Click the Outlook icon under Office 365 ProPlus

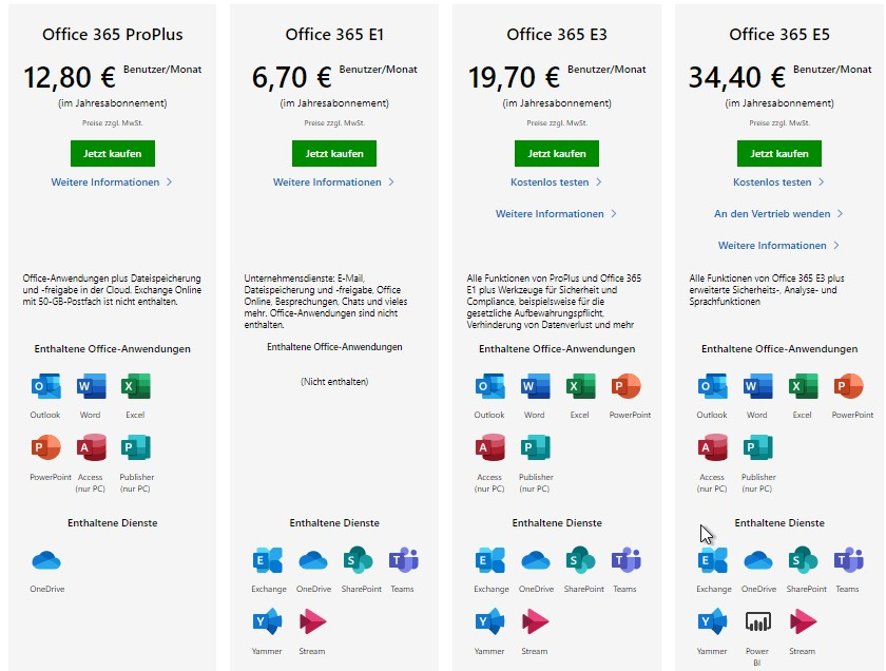[46, 386]
